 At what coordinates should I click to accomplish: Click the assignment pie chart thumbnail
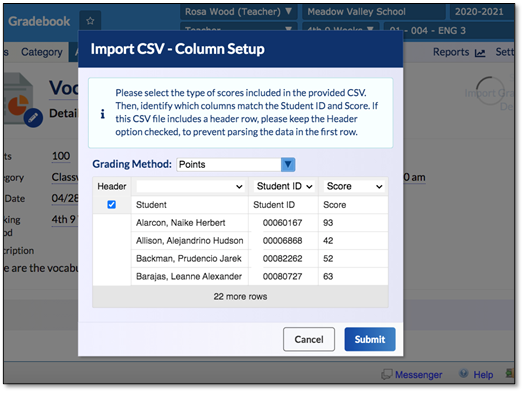[x=18, y=99]
